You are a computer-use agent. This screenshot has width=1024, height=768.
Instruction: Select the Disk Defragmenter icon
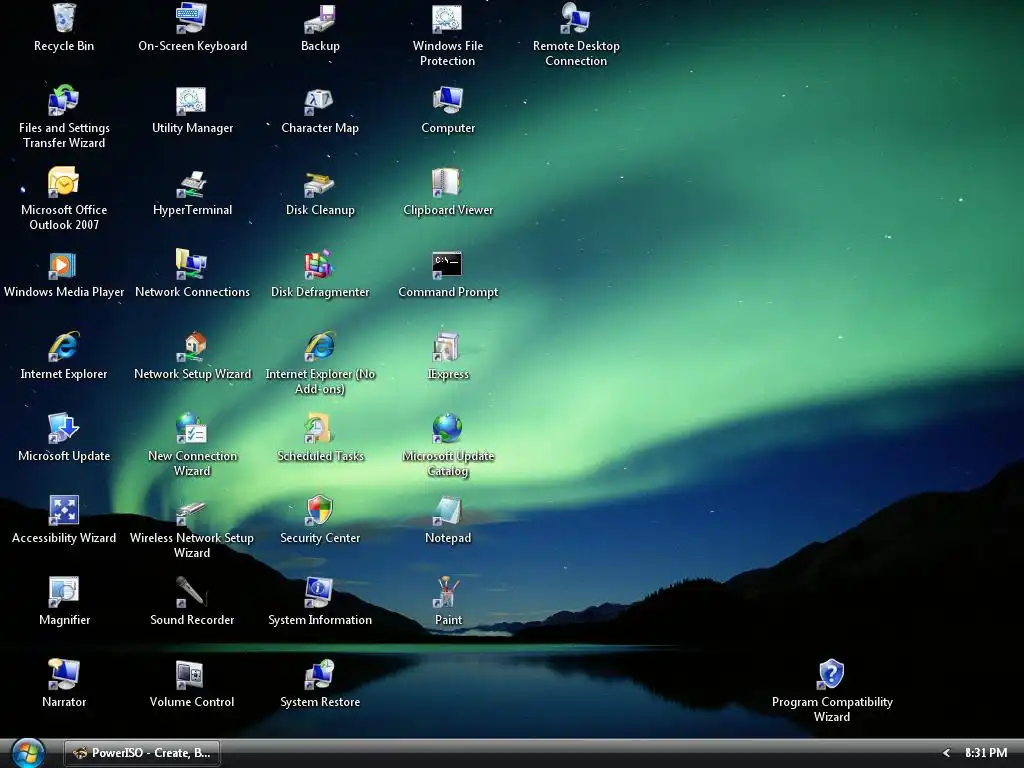tap(319, 264)
